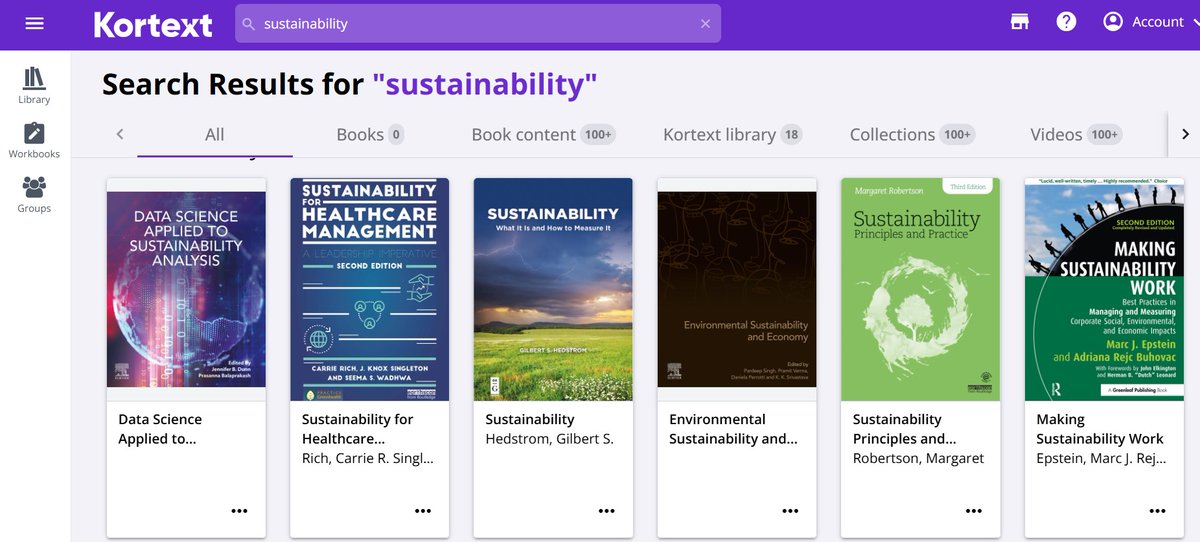Click title 'Data Science Applied to...'

tap(160, 429)
